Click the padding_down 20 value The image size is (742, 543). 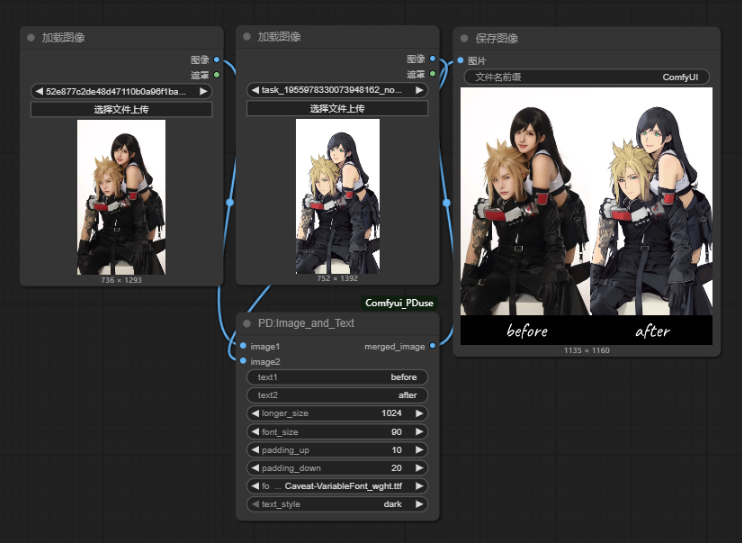tap(397, 468)
